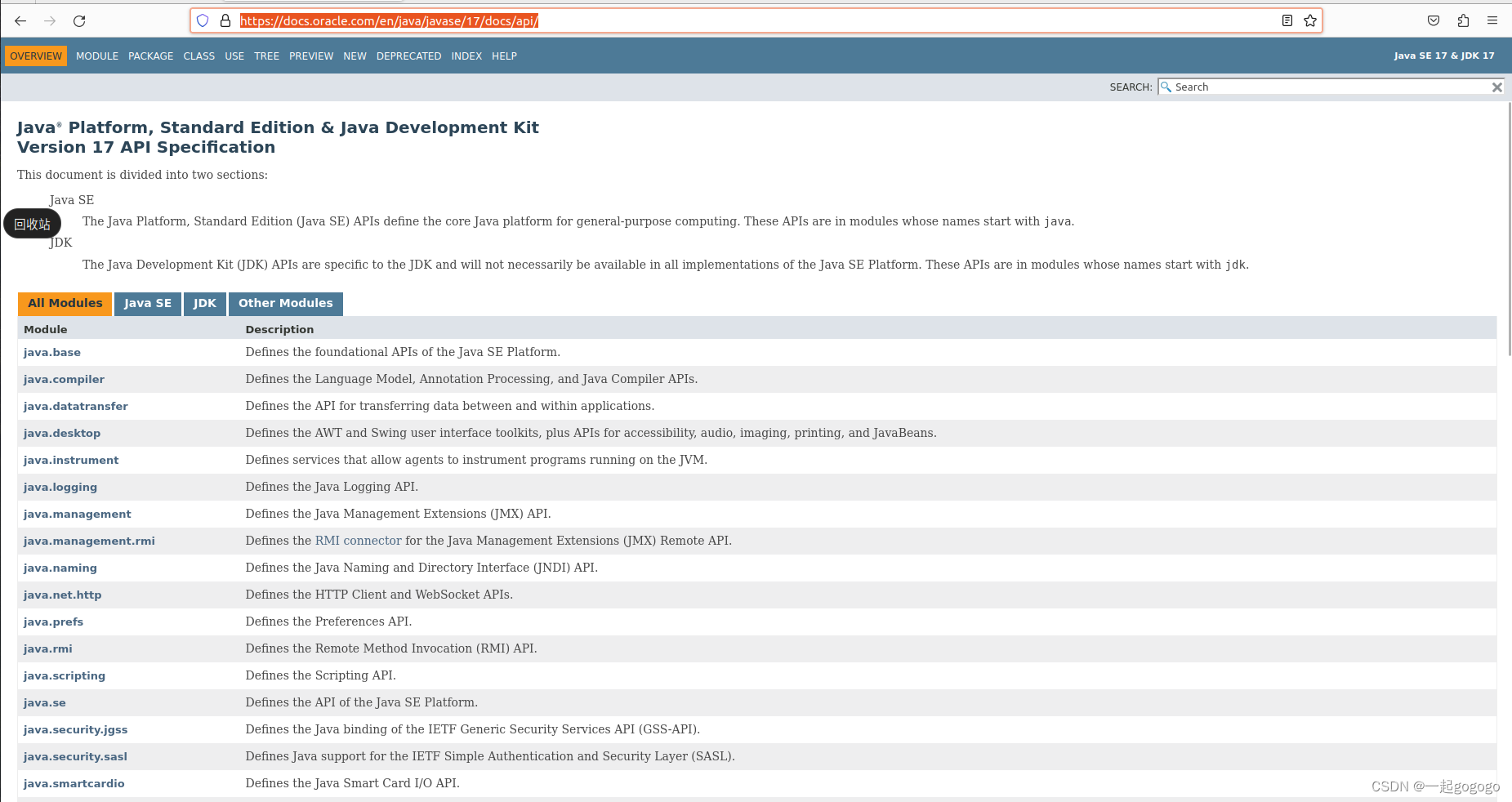The image size is (1512, 802).
Task: Switch to the JDK modules tab
Action: tap(204, 303)
